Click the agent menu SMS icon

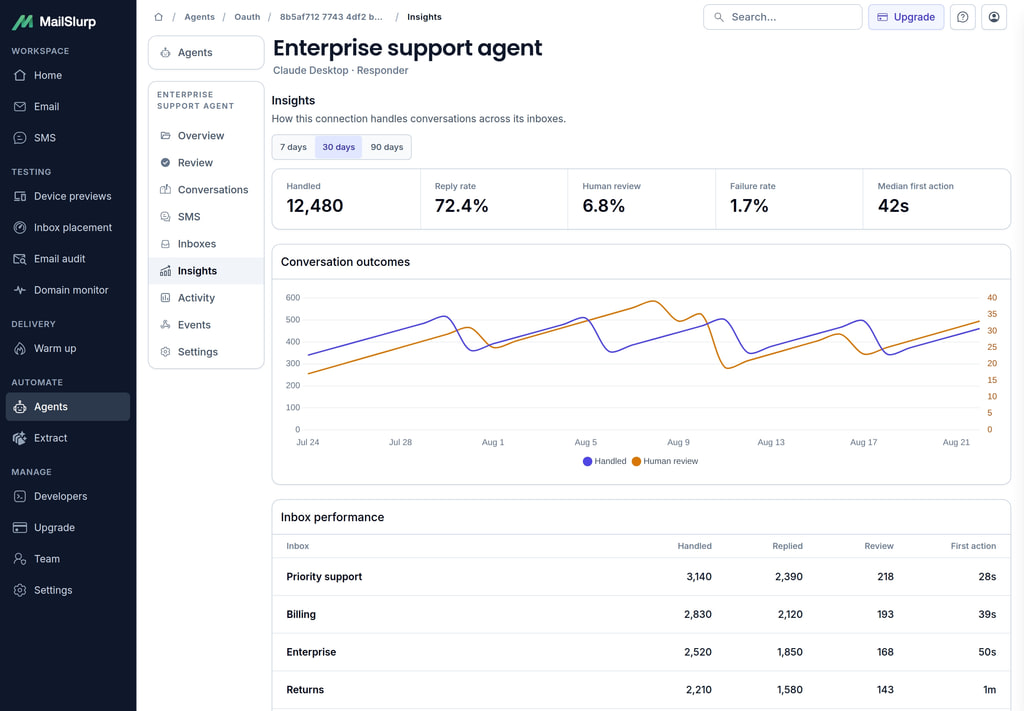[165, 217]
